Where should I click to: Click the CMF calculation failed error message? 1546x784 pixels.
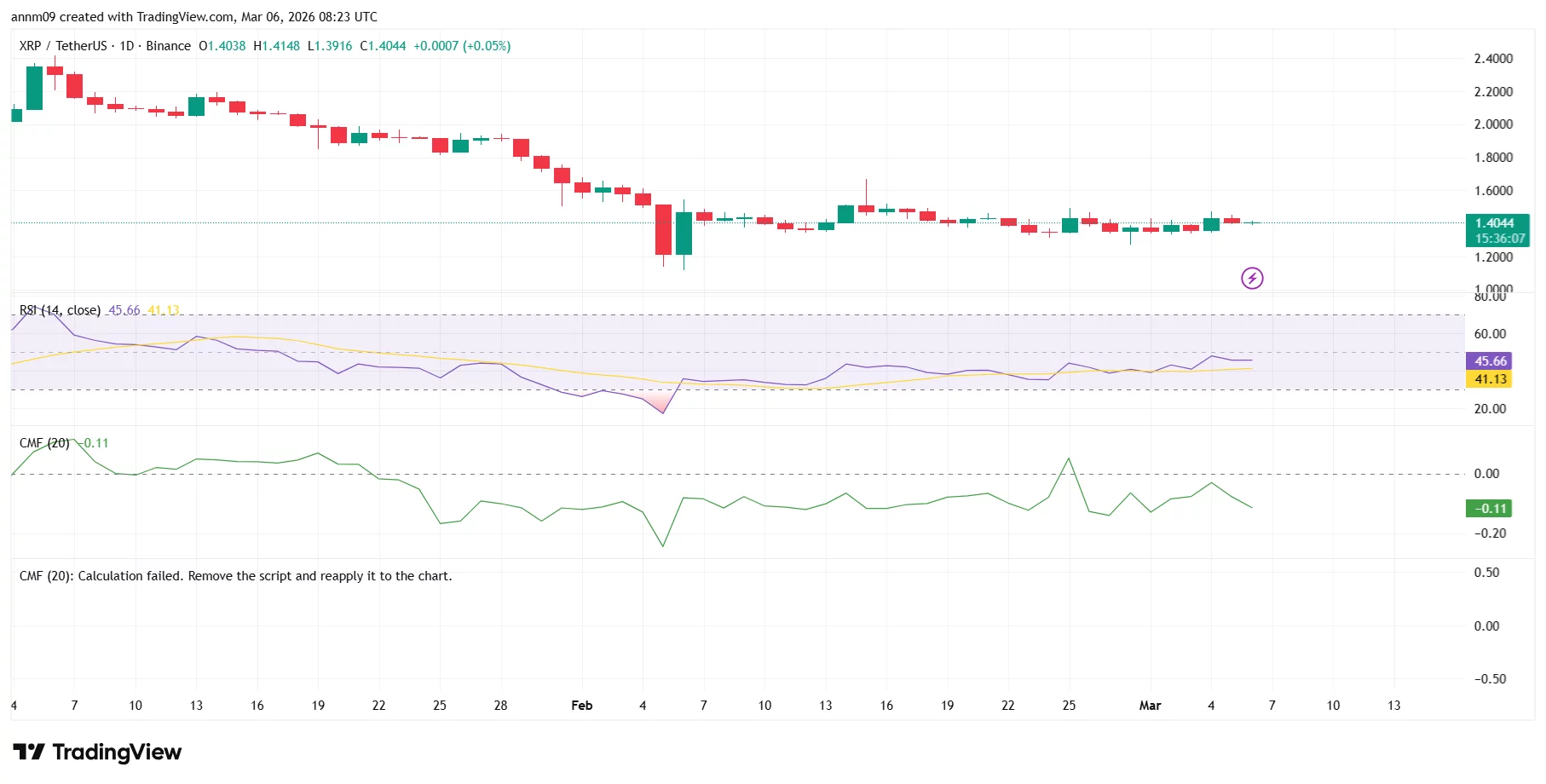click(x=236, y=576)
